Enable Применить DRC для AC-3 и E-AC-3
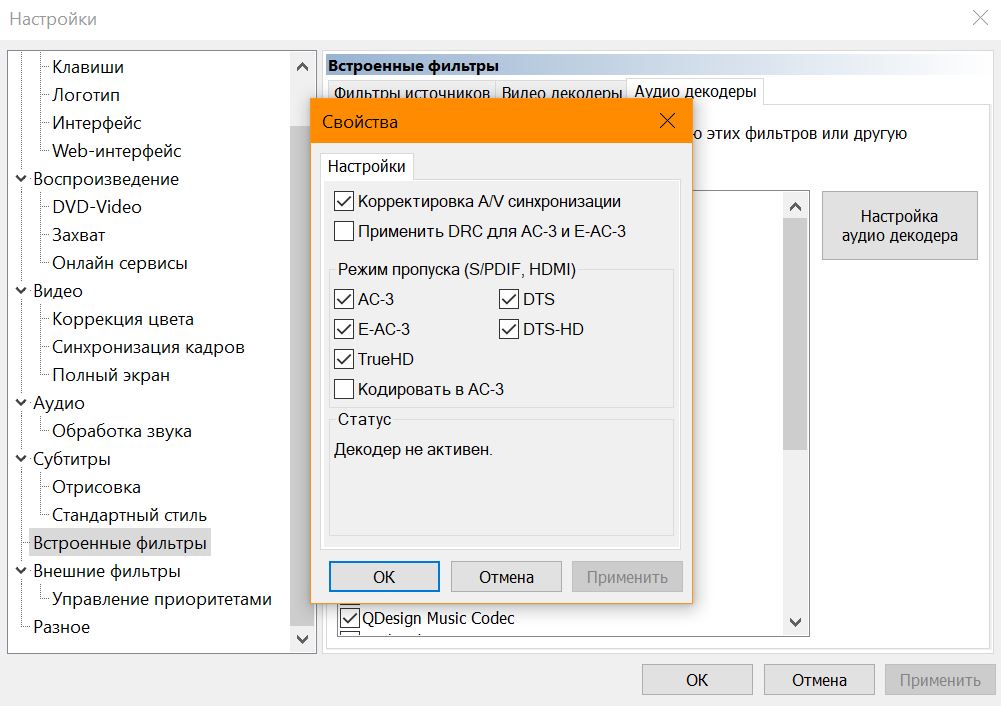Viewport: 1001px width, 706px height. point(344,231)
